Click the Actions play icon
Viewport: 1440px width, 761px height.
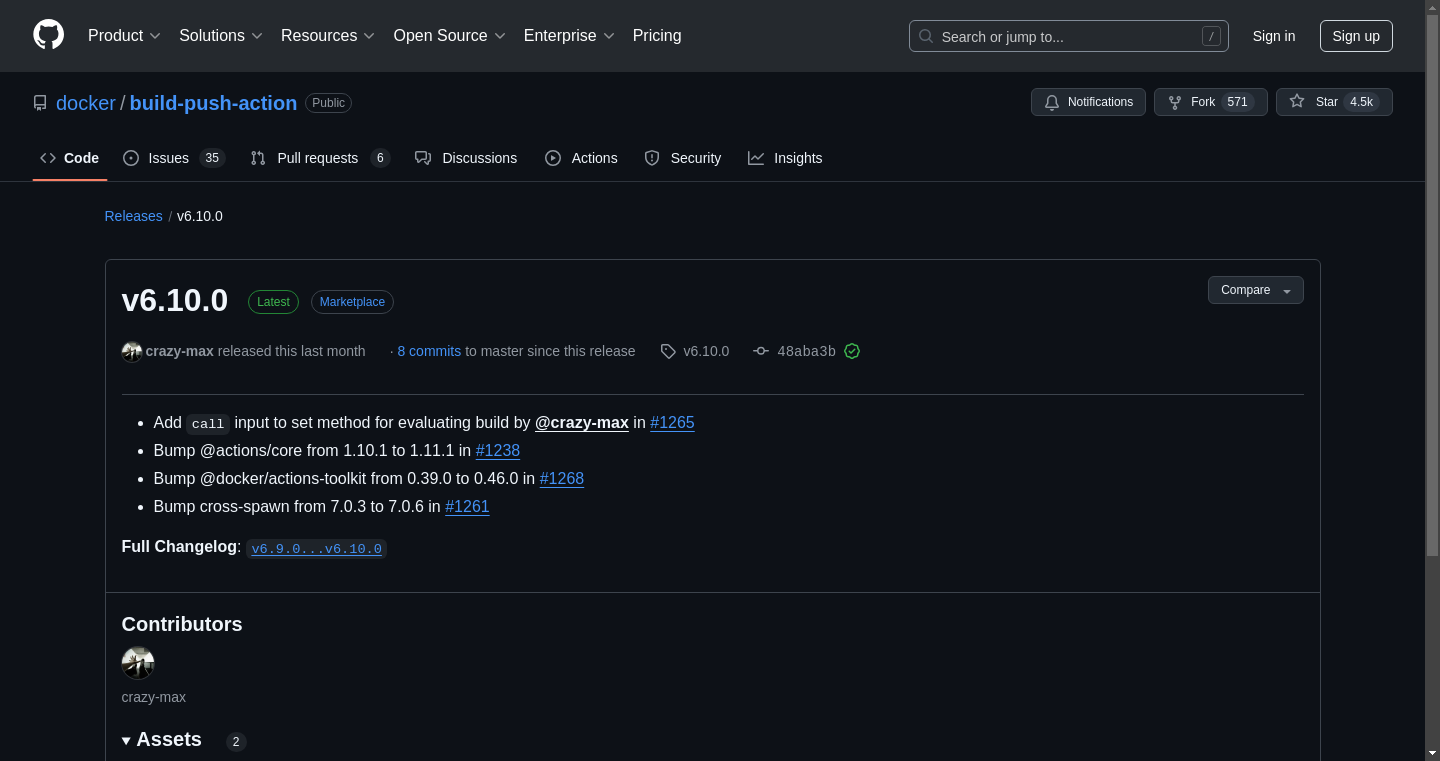[553, 158]
